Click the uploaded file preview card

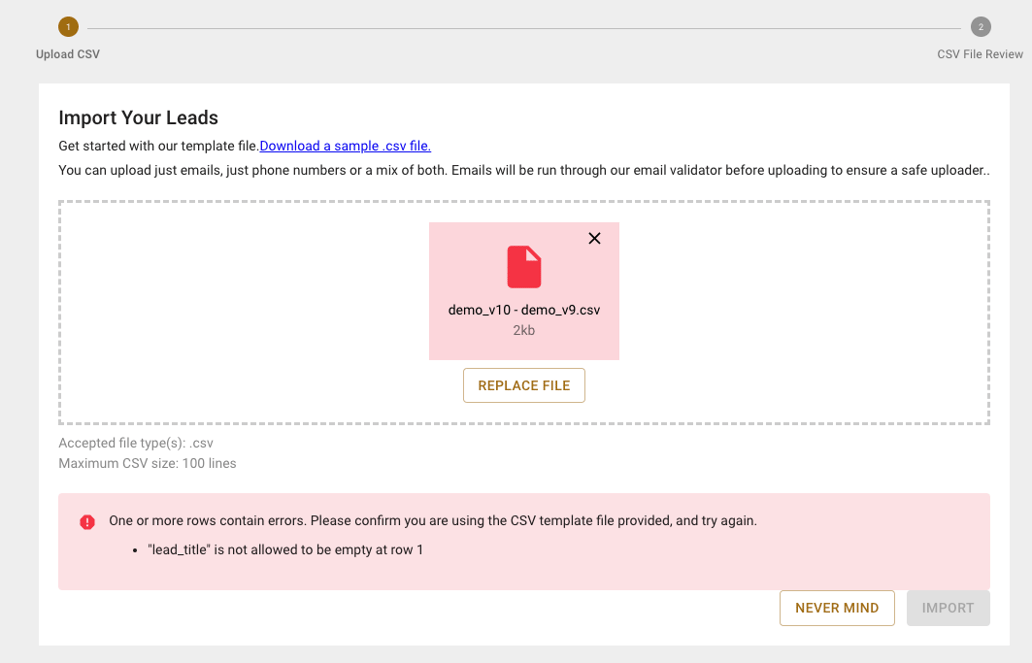[x=524, y=290]
